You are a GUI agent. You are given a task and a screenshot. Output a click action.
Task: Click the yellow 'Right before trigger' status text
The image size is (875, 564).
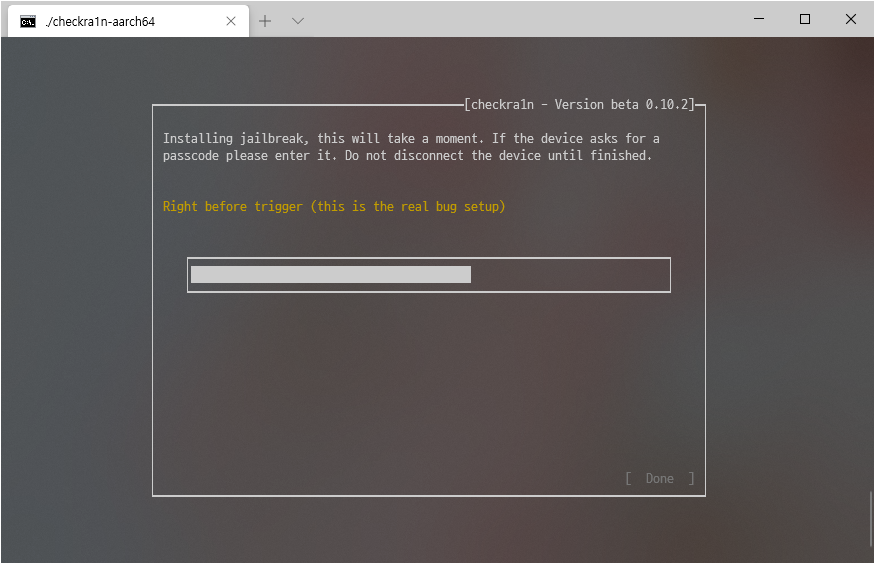point(334,206)
